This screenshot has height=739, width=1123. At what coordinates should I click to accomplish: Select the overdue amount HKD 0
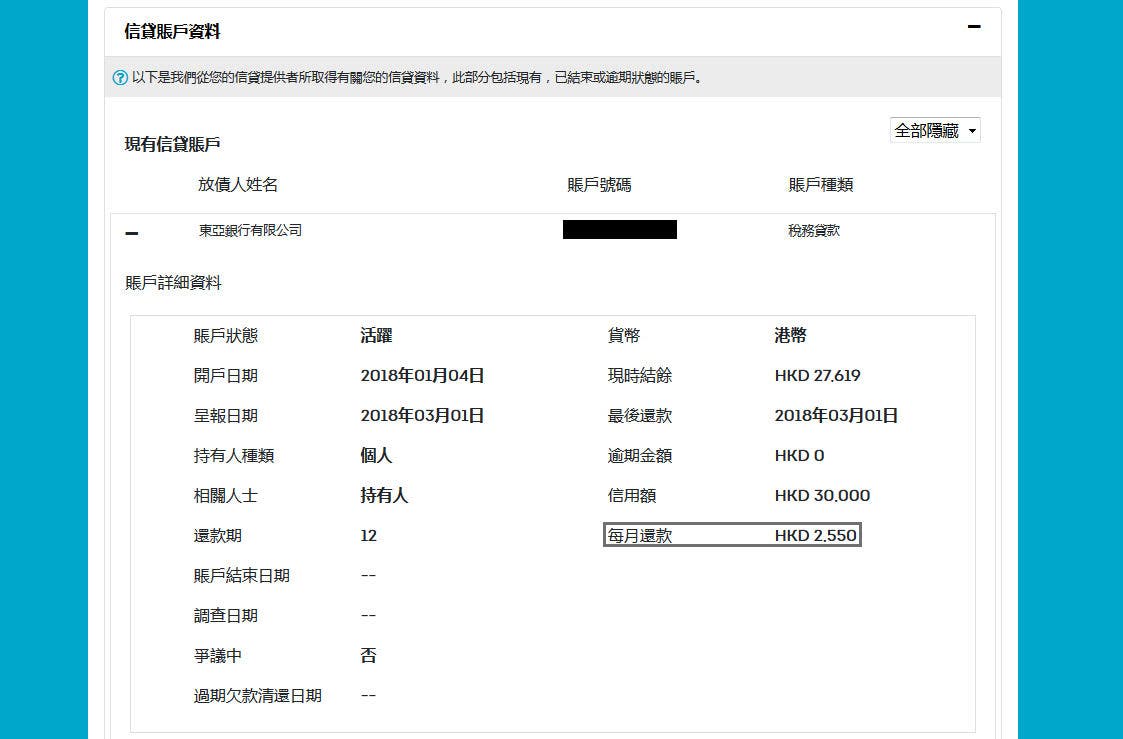799,456
